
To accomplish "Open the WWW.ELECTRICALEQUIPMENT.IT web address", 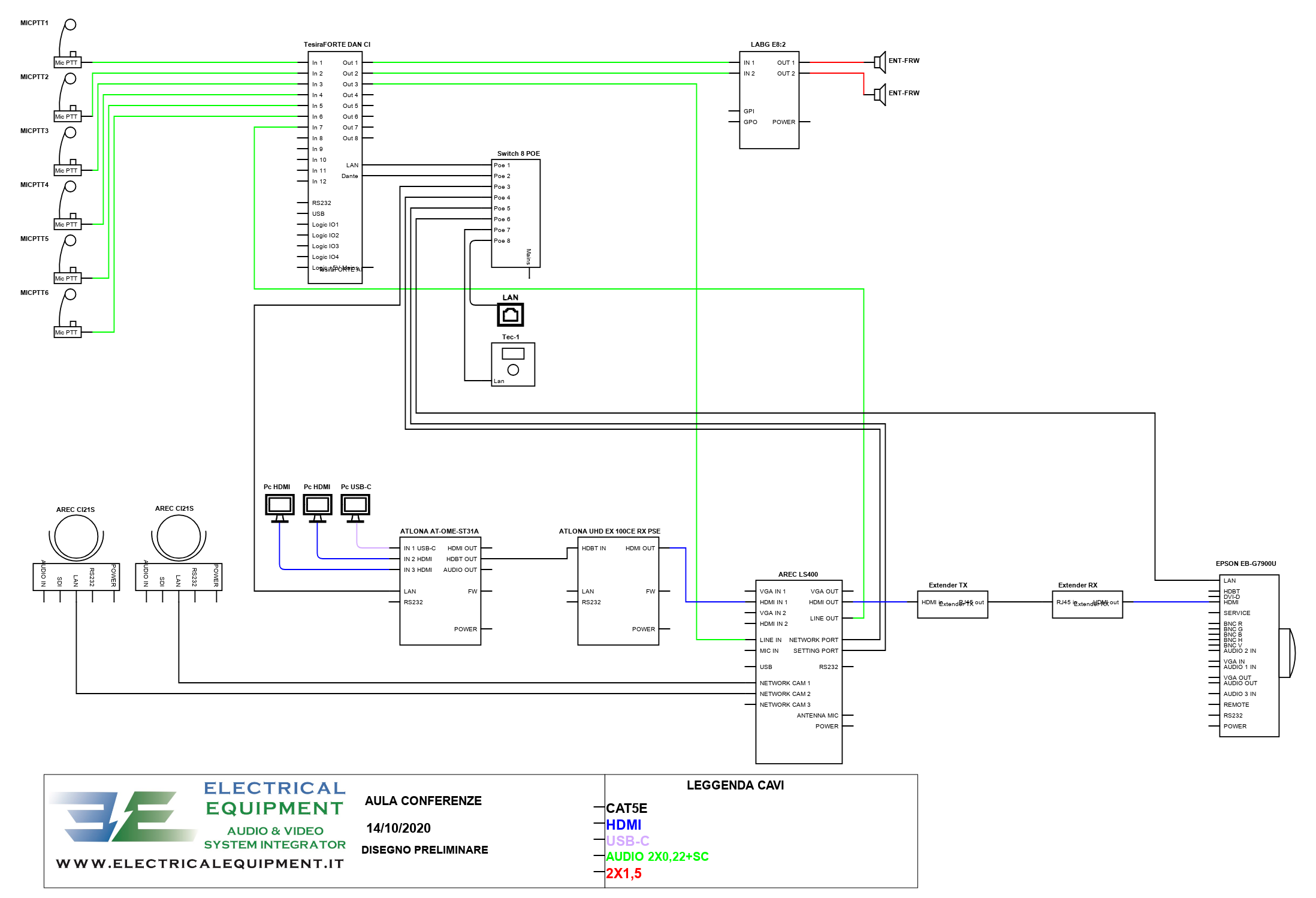I will pos(200,864).
